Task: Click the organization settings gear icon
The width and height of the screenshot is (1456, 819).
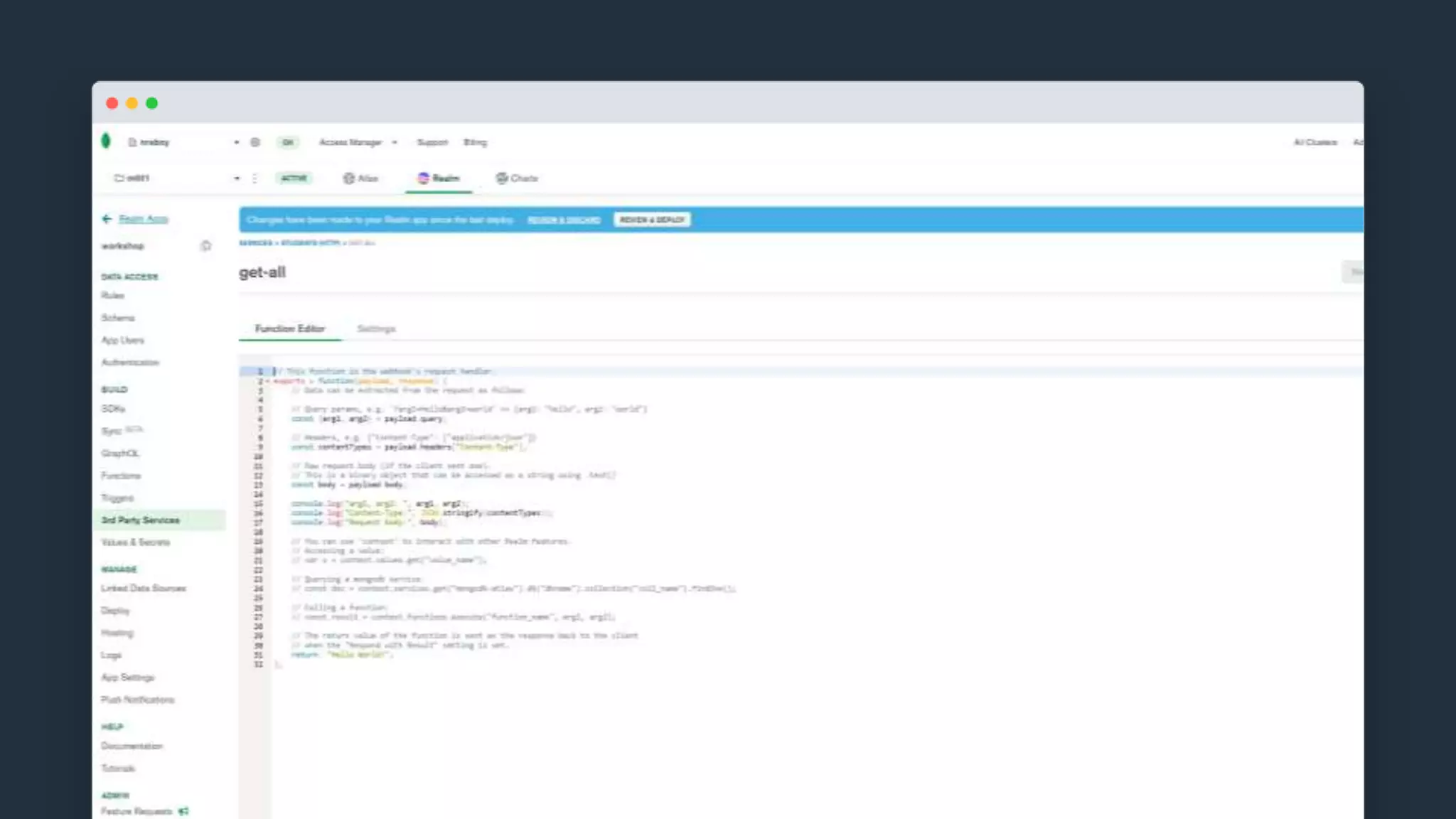Action: [255, 142]
